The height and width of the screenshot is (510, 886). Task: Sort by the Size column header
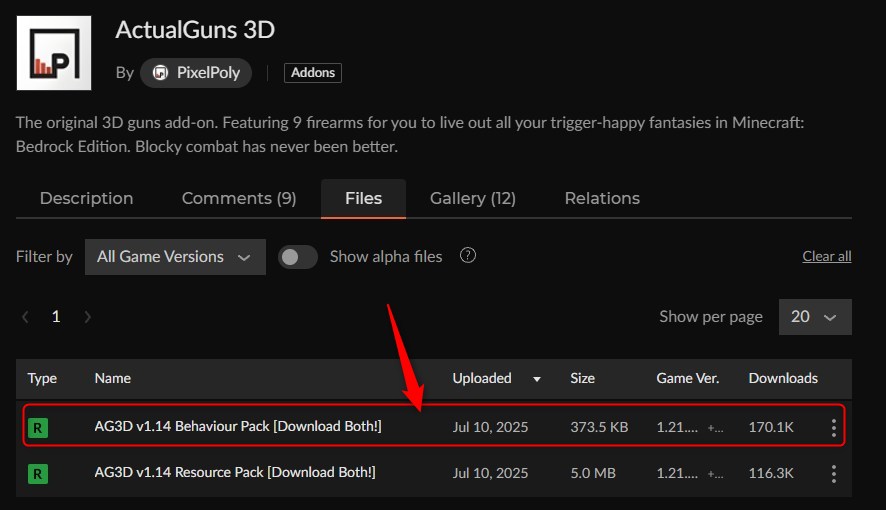[583, 378]
